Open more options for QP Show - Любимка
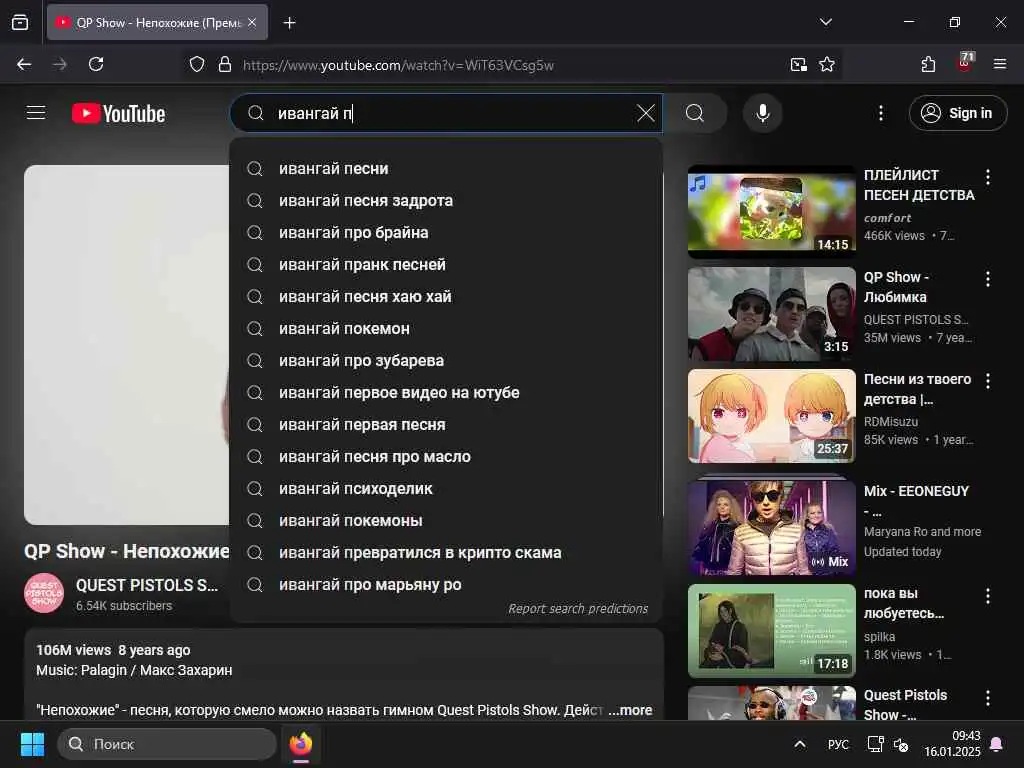1024x768 pixels. pos(987,279)
